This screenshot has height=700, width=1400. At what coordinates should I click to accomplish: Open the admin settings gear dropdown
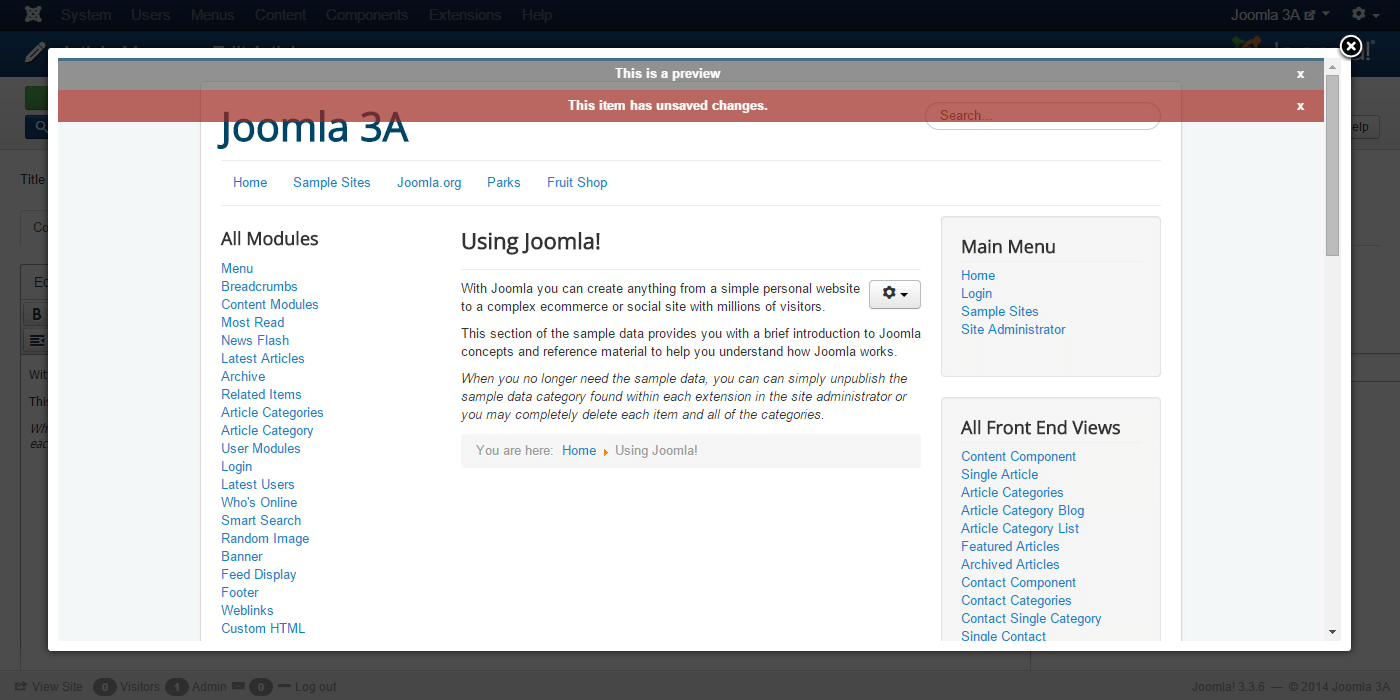click(x=1363, y=15)
